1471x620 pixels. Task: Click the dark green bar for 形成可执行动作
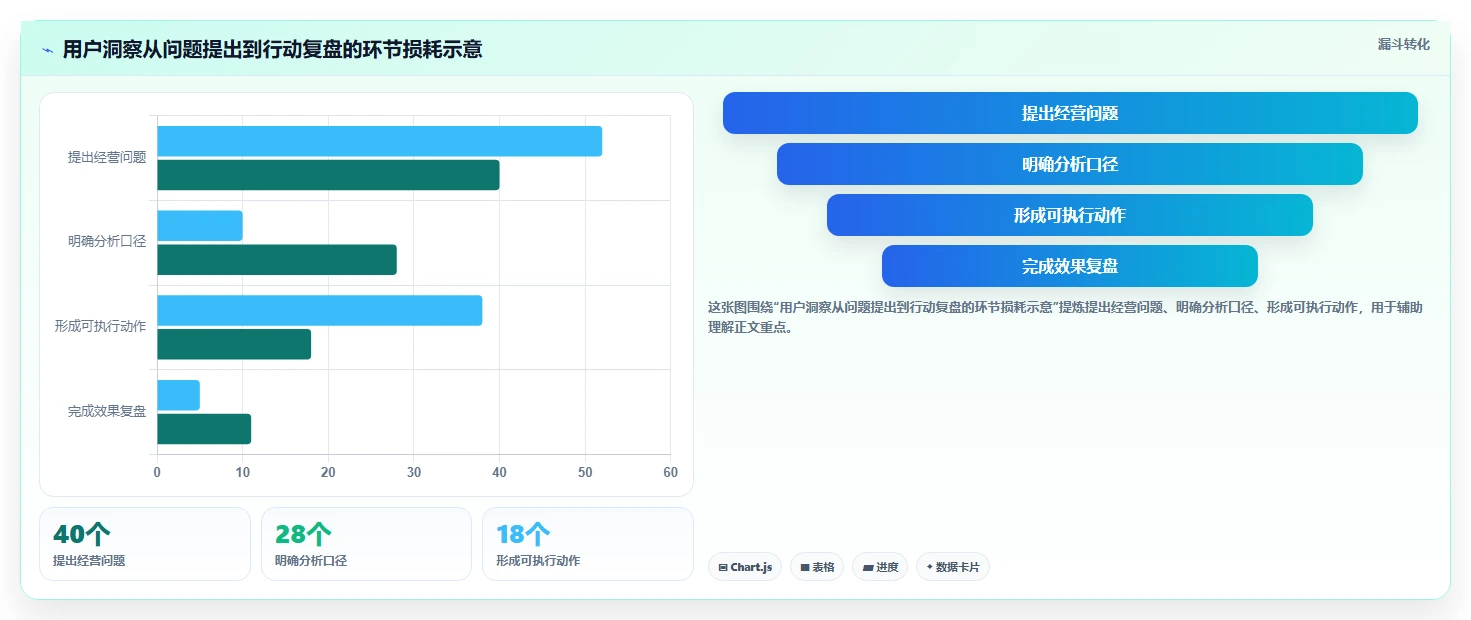coord(234,344)
